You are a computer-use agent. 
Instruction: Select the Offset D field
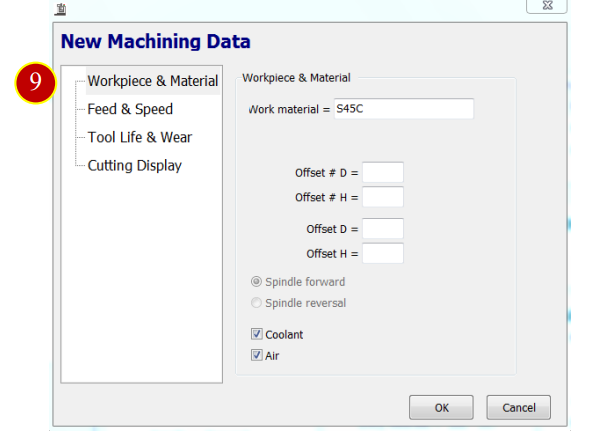[x=383, y=229]
